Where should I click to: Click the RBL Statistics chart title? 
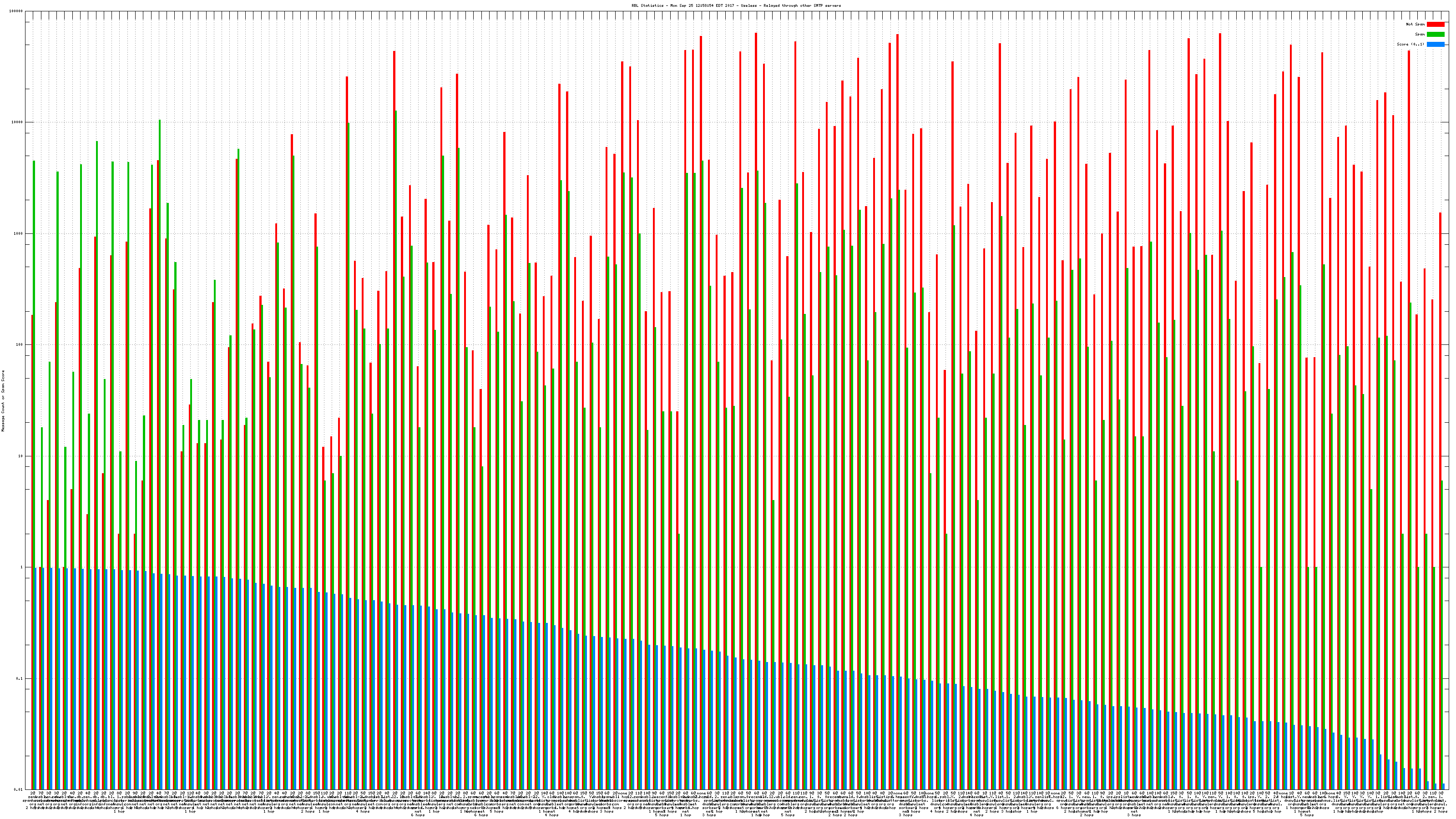tap(736, 5)
